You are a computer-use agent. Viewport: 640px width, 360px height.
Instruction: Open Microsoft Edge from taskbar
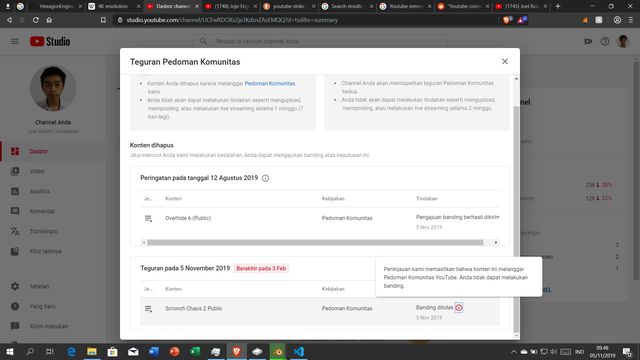(71, 351)
